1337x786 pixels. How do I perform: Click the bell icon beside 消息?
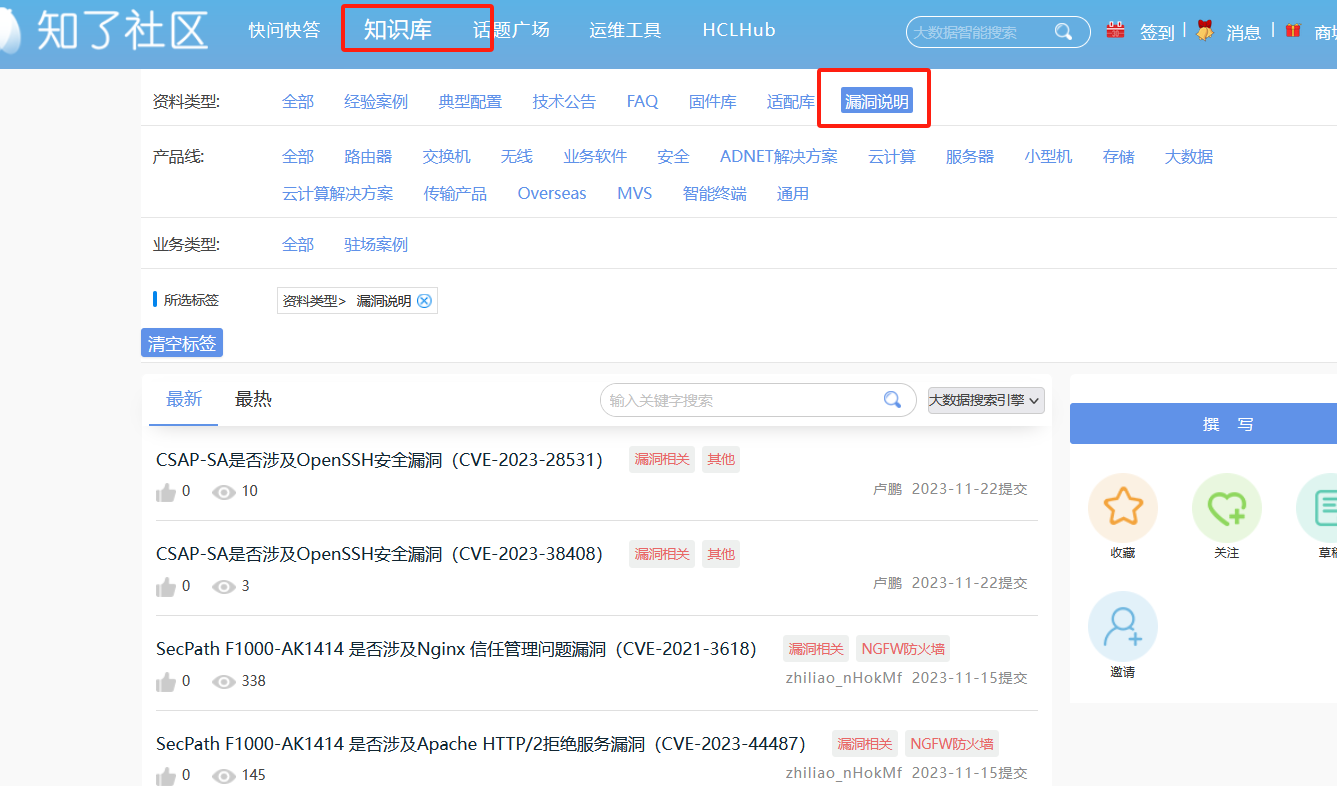(1205, 30)
